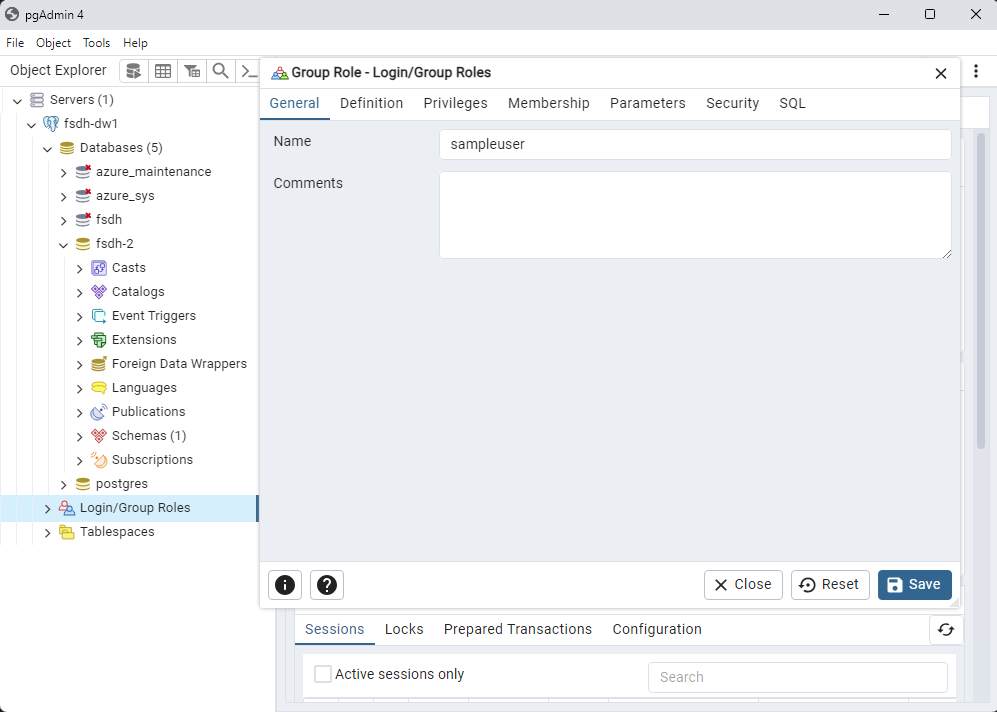Open the PSQL Tool terminal icon
This screenshot has height=712, width=997.
pos(248,71)
